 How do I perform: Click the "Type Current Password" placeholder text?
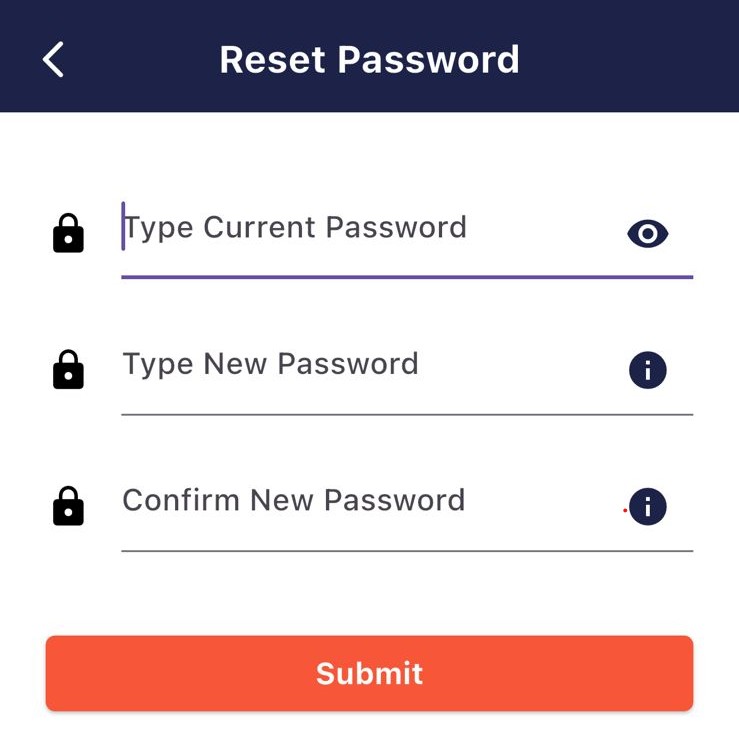[x=295, y=228]
